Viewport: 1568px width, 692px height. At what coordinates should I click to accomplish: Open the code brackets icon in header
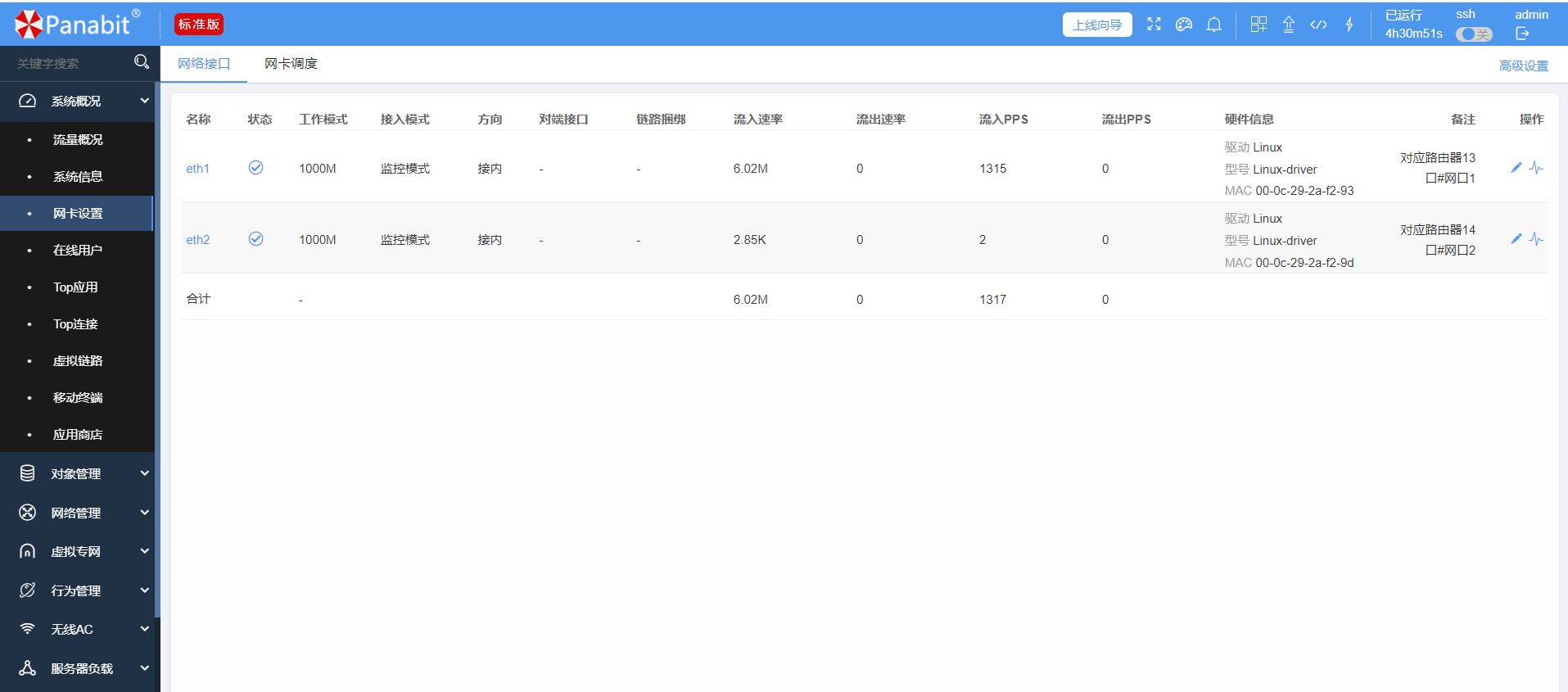click(1318, 25)
